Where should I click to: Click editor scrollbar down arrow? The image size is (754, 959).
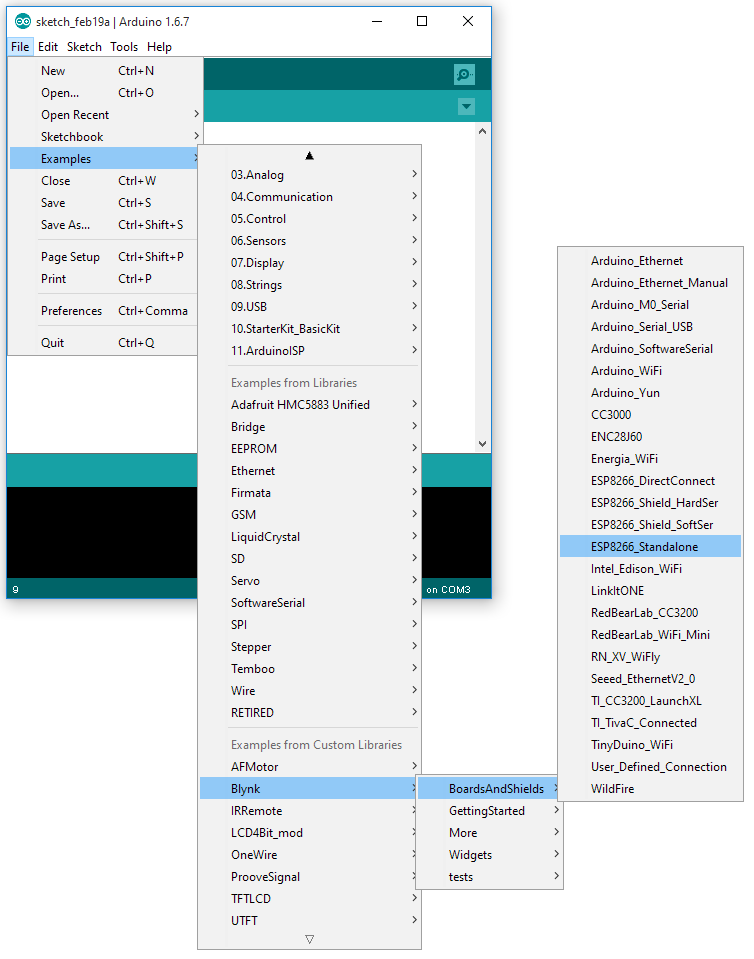point(482,444)
